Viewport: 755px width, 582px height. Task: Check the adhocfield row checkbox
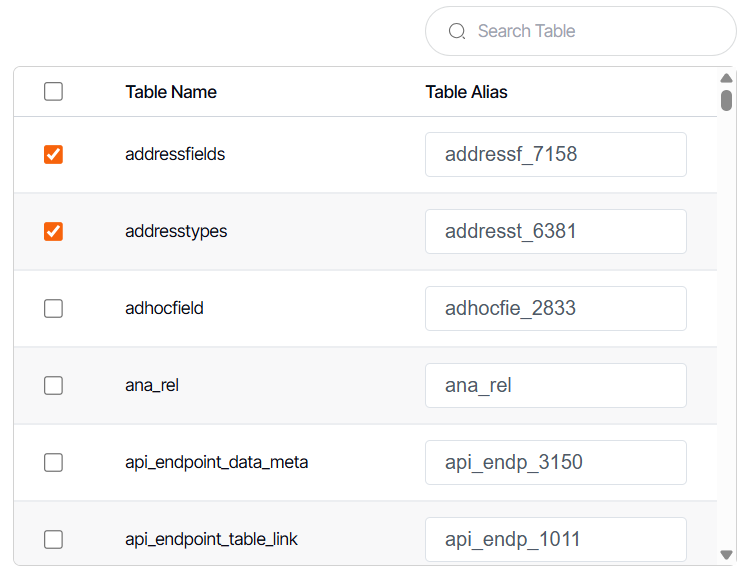pos(54,309)
